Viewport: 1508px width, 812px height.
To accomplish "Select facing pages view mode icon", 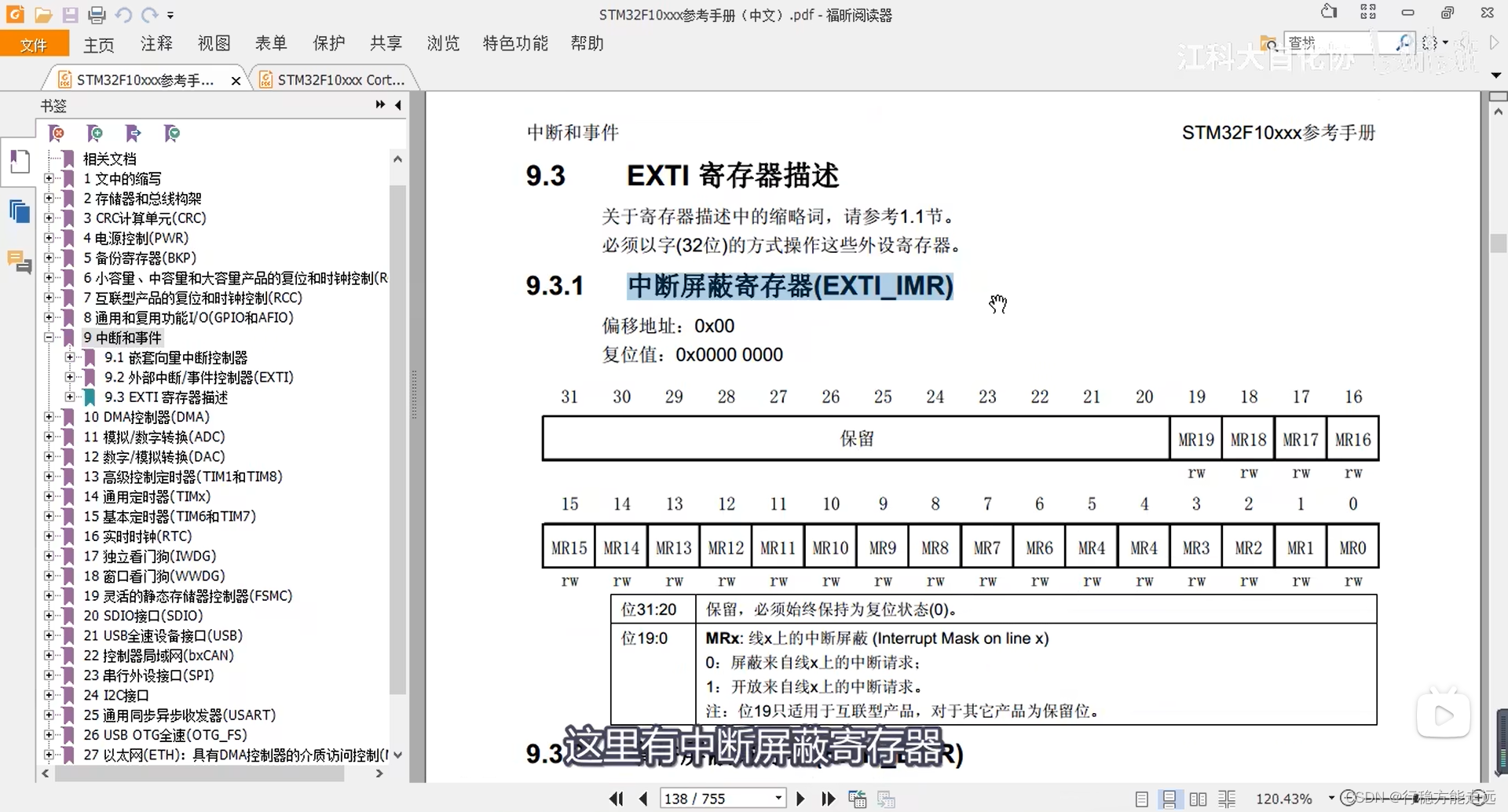I will [1198, 799].
